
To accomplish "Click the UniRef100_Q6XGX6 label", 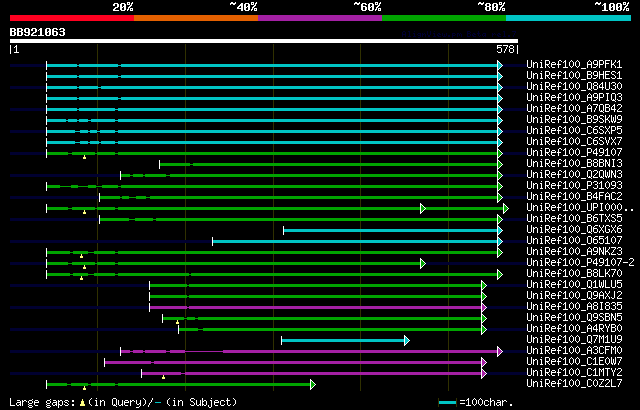I will pyautogui.click(x=574, y=230).
